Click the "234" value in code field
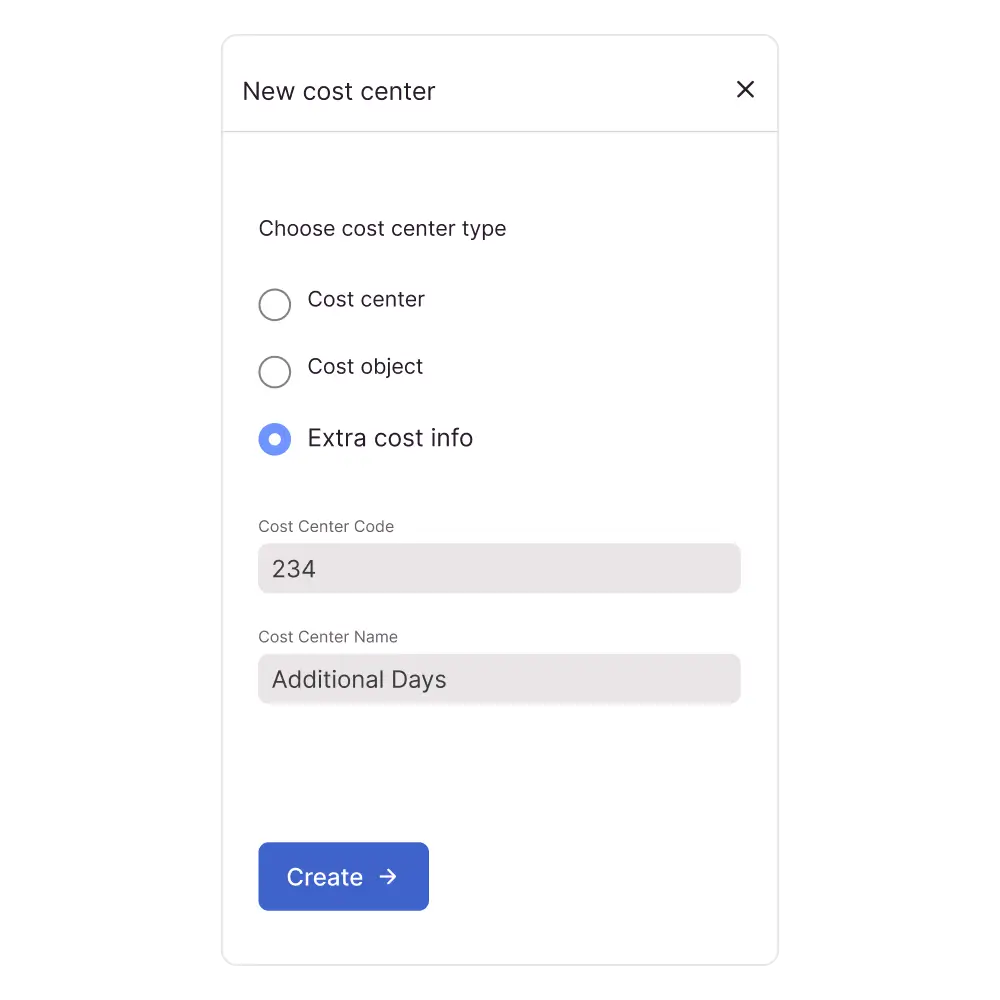This screenshot has width=1000, height=1000. [294, 569]
